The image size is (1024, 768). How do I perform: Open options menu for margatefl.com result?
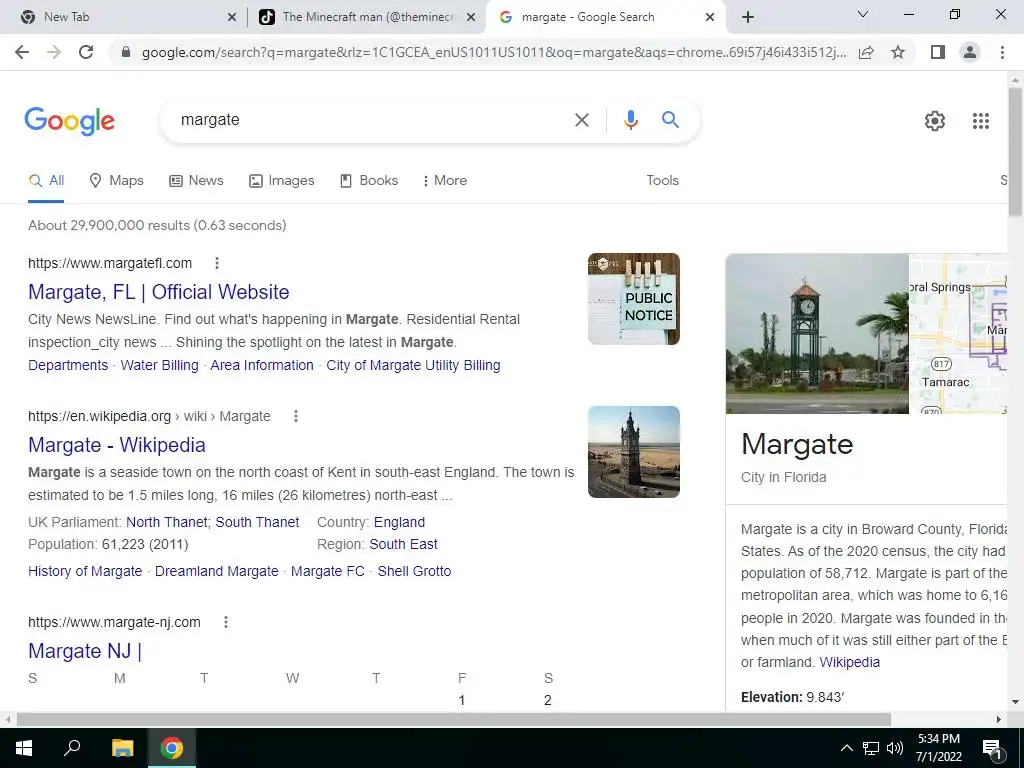217,263
